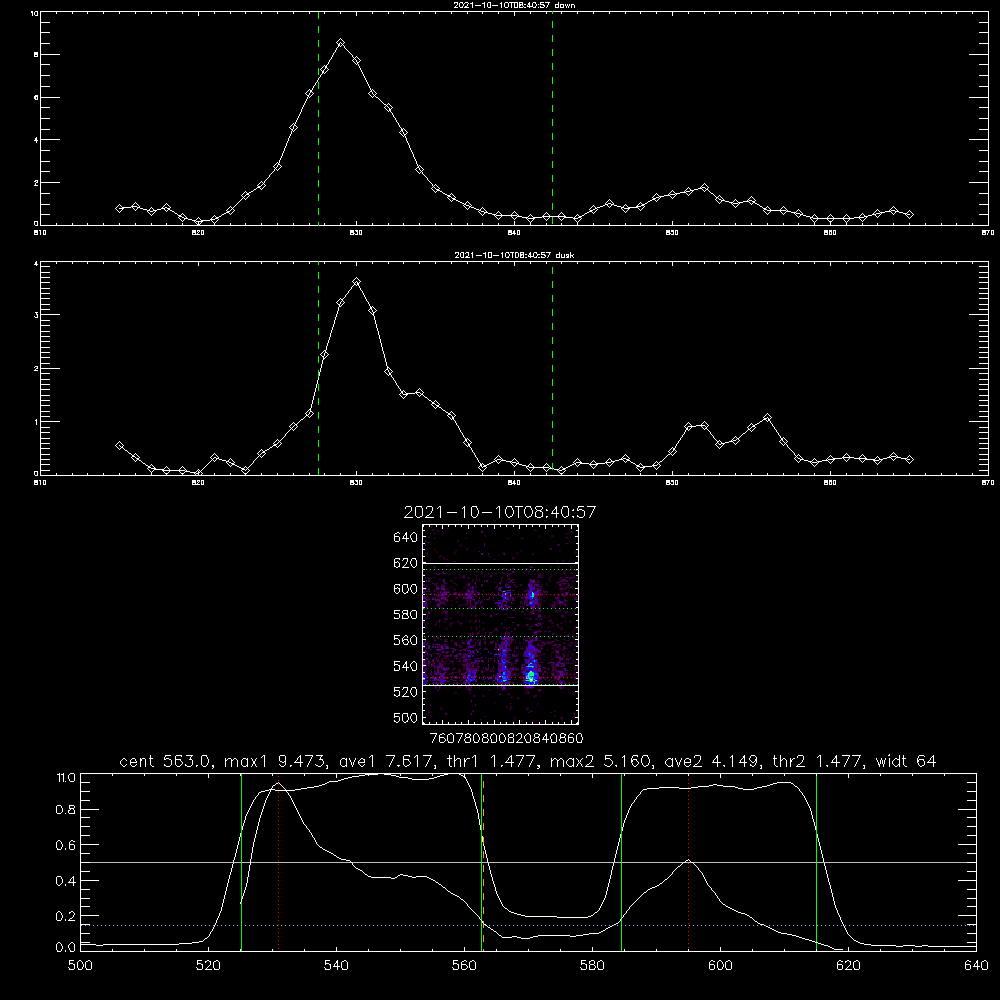
Task: Click the first diamond data point of the dawn curve
Action: pos(119,209)
